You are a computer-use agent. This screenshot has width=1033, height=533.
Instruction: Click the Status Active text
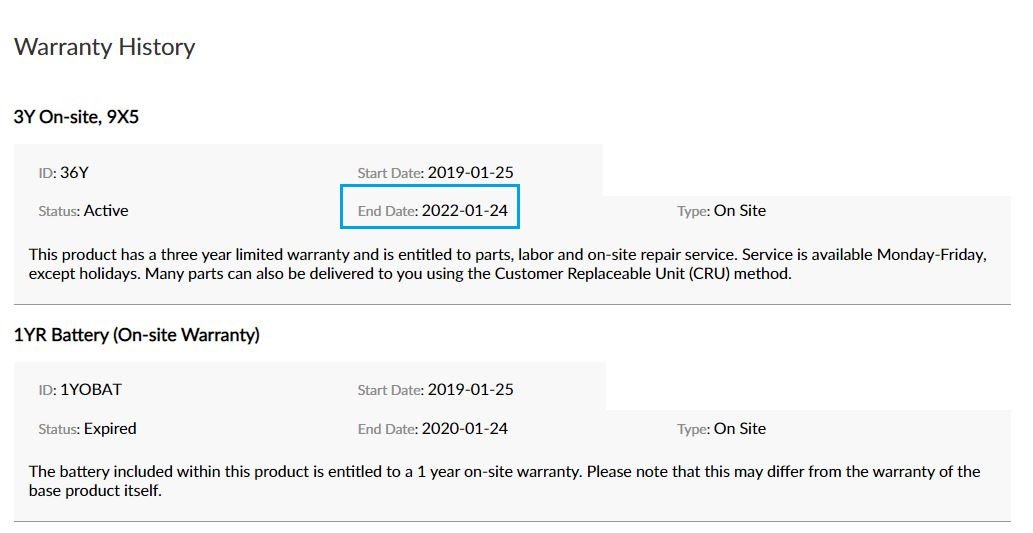coord(83,211)
